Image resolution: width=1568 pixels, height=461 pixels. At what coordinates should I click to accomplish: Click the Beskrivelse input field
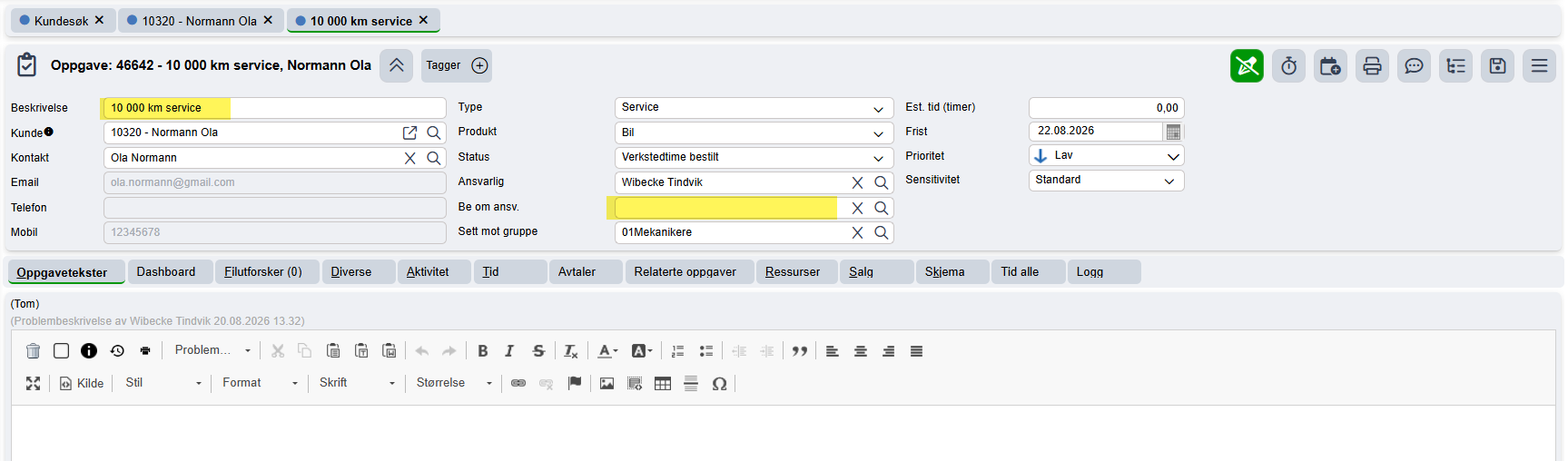point(274,108)
